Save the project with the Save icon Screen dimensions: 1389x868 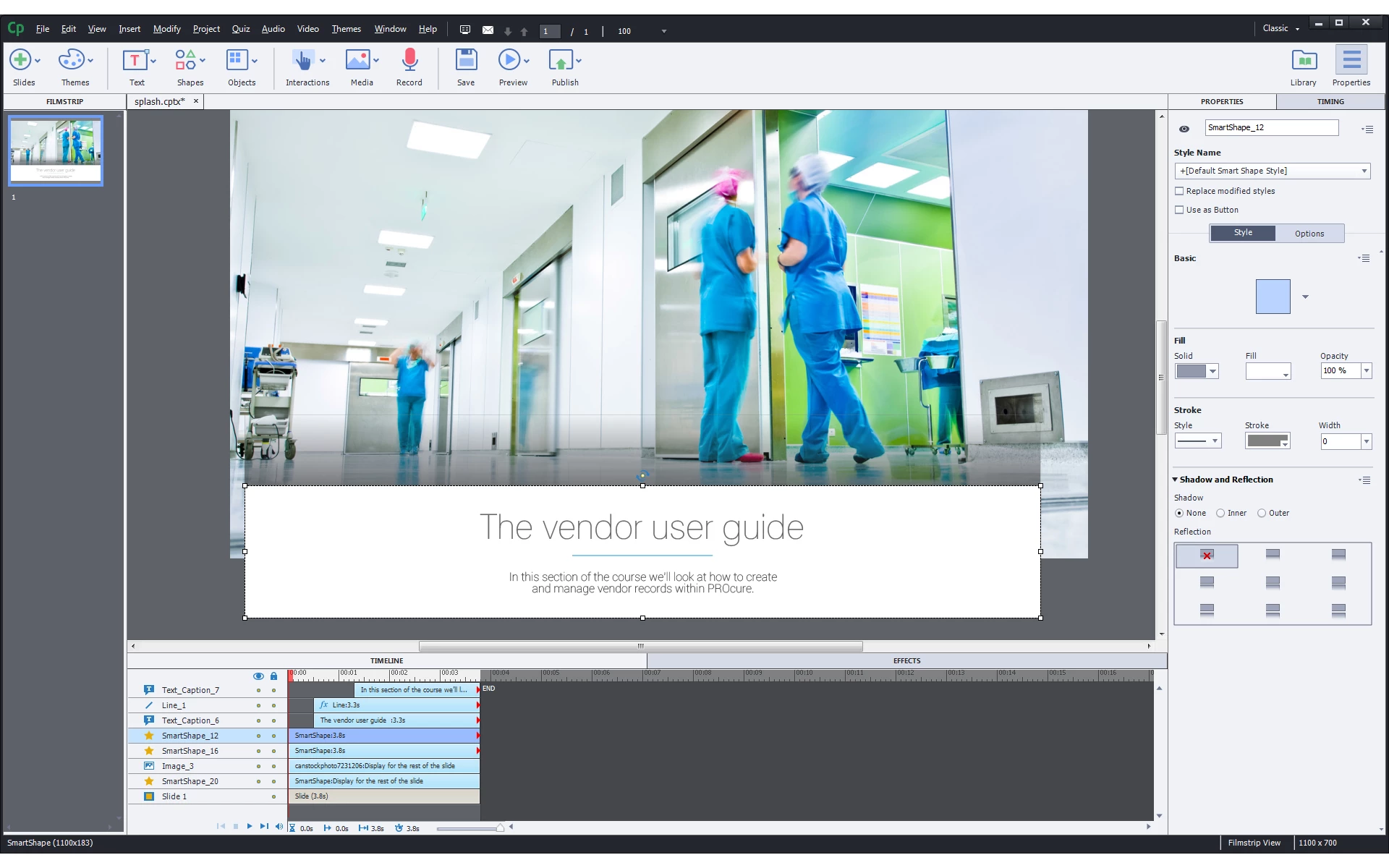[466, 60]
